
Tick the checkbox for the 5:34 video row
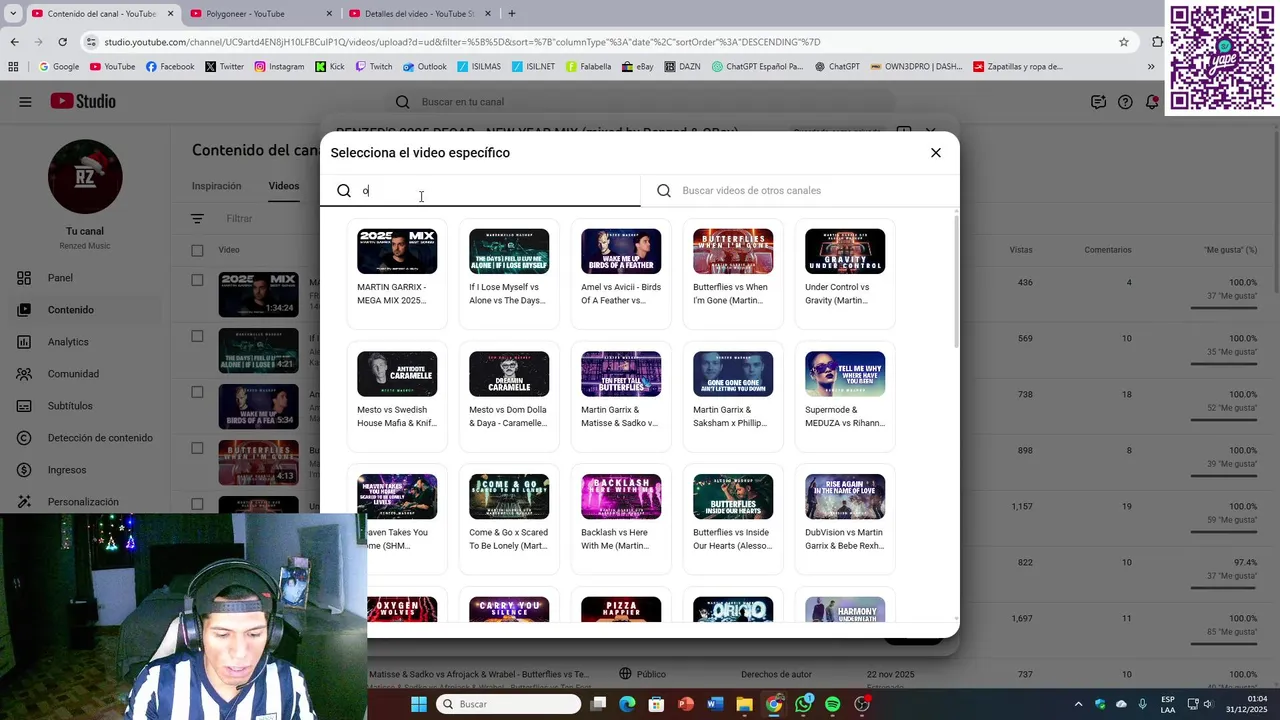pos(197,393)
